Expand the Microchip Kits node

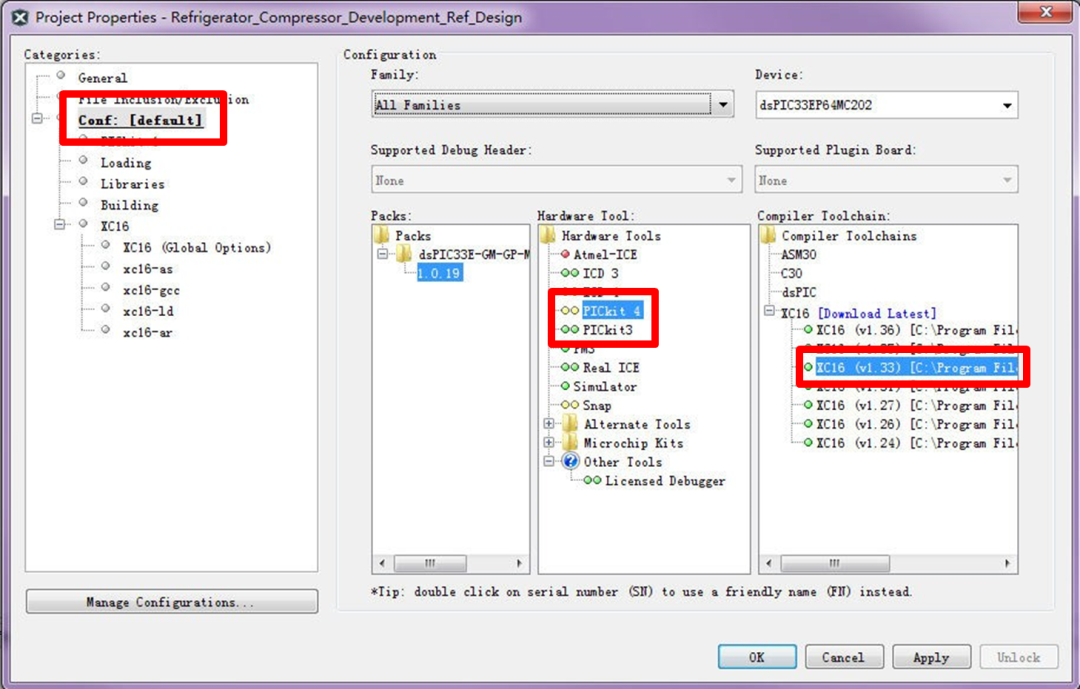pyautogui.click(x=549, y=442)
